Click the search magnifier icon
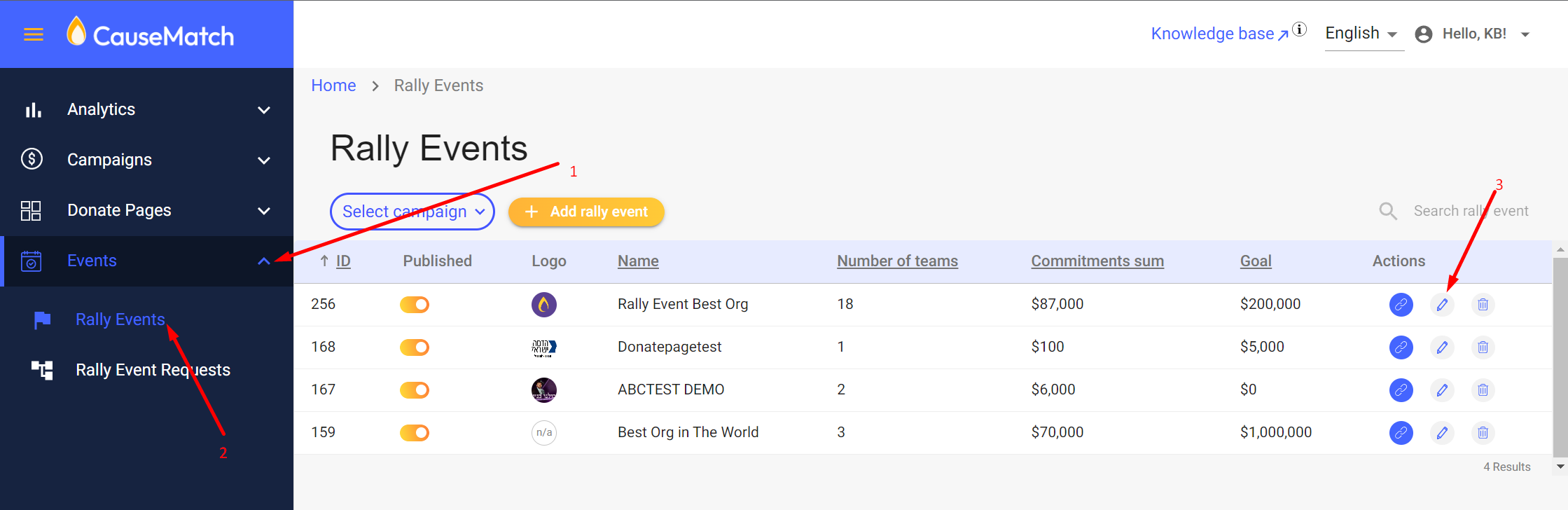The image size is (1568, 510). point(1388,211)
